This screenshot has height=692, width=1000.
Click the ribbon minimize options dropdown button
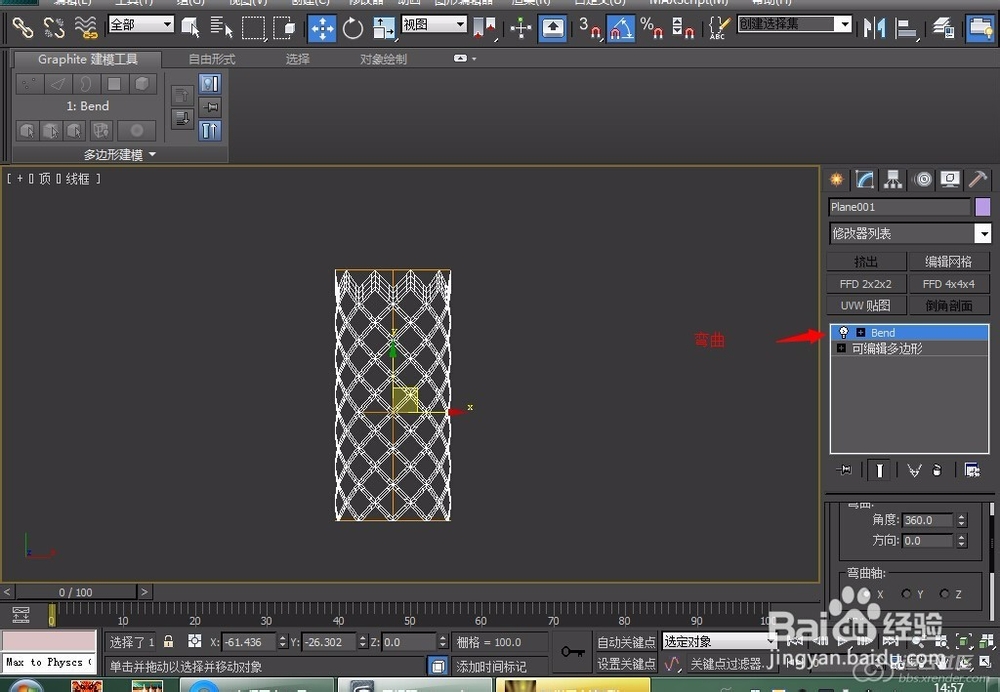click(x=465, y=59)
